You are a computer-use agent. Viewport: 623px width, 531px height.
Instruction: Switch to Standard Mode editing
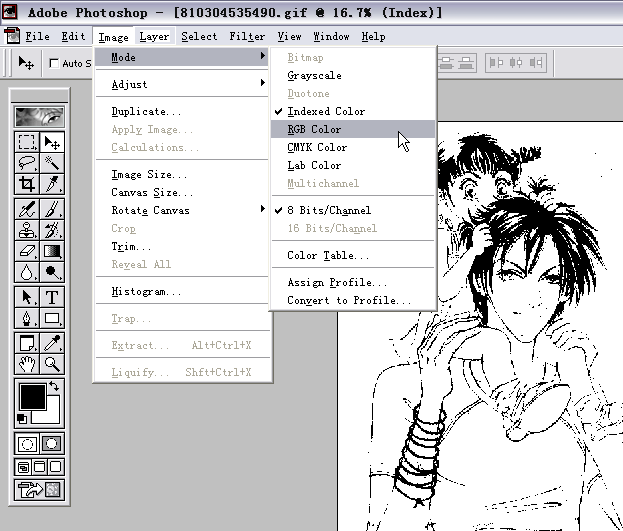coord(27,444)
